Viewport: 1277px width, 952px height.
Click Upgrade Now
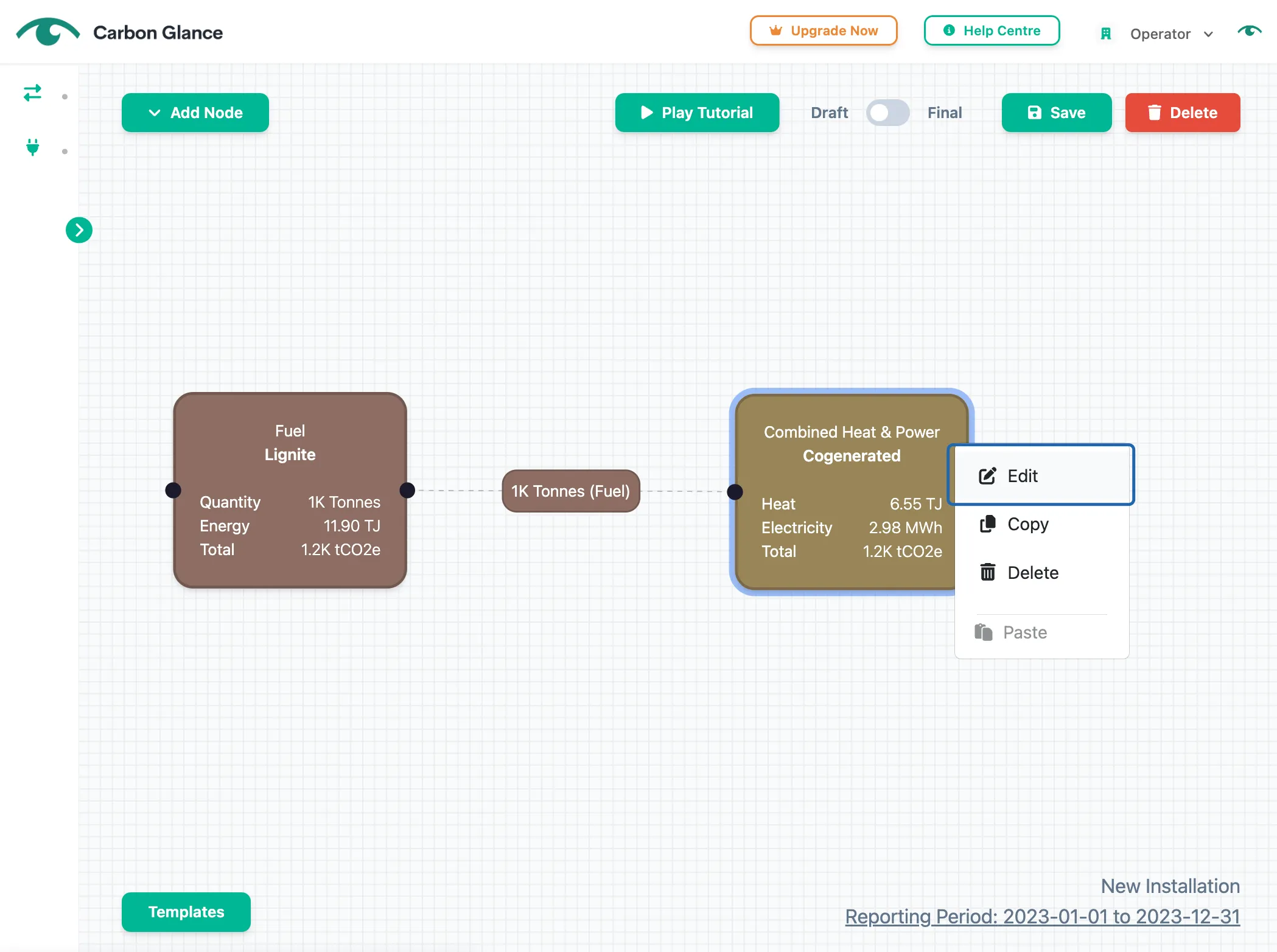[x=824, y=30]
